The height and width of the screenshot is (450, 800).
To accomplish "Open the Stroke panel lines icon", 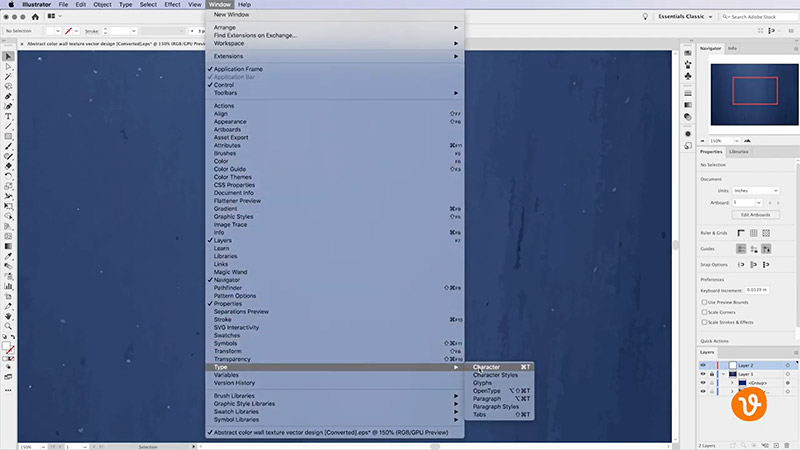I will 688,93.
